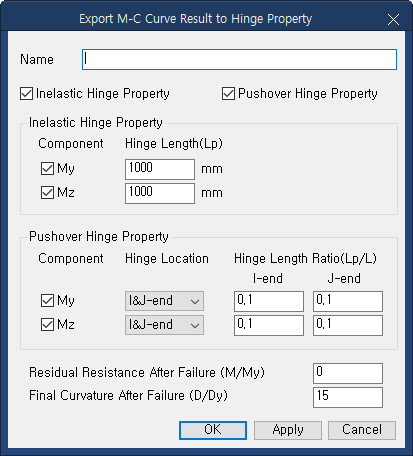This screenshot has height=456, width=413.
Task: Click the Apply button
Action: (x=288, y=430)
